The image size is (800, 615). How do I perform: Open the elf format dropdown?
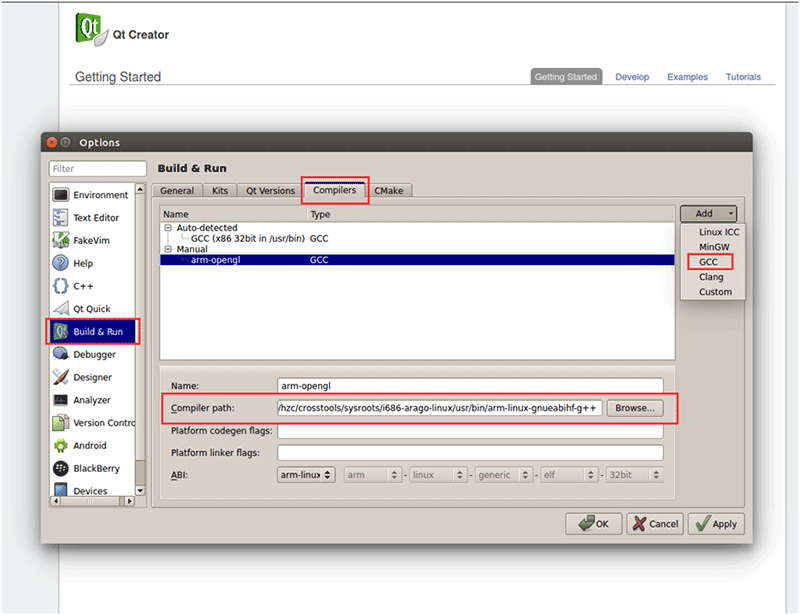569,475
